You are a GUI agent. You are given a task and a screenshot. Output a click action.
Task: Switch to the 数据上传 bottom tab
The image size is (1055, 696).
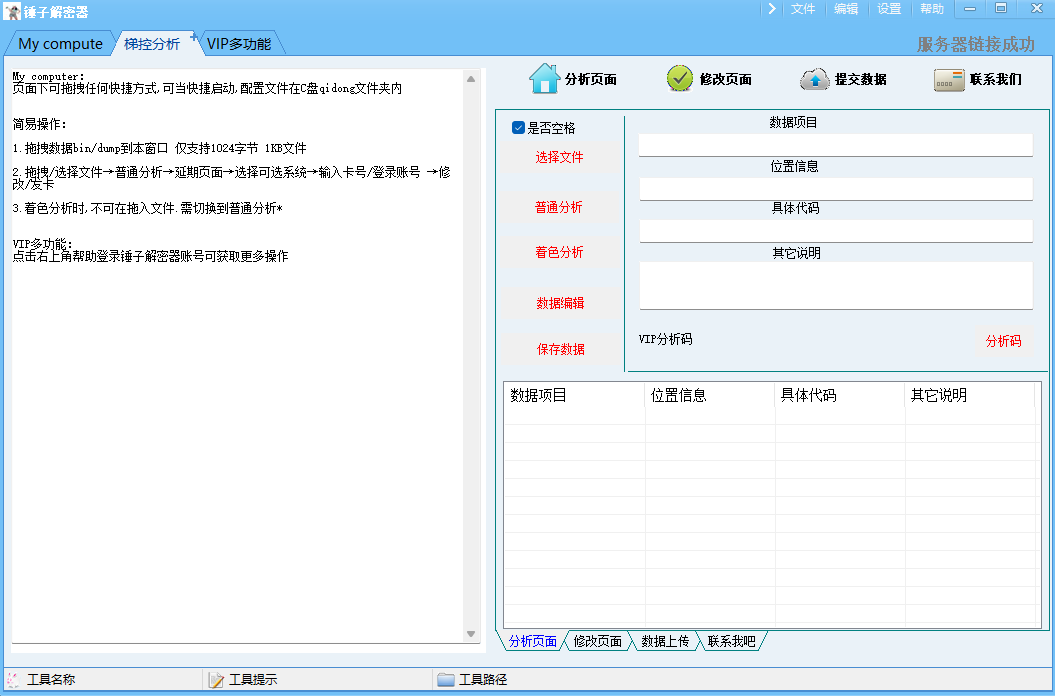pos(664,643)
